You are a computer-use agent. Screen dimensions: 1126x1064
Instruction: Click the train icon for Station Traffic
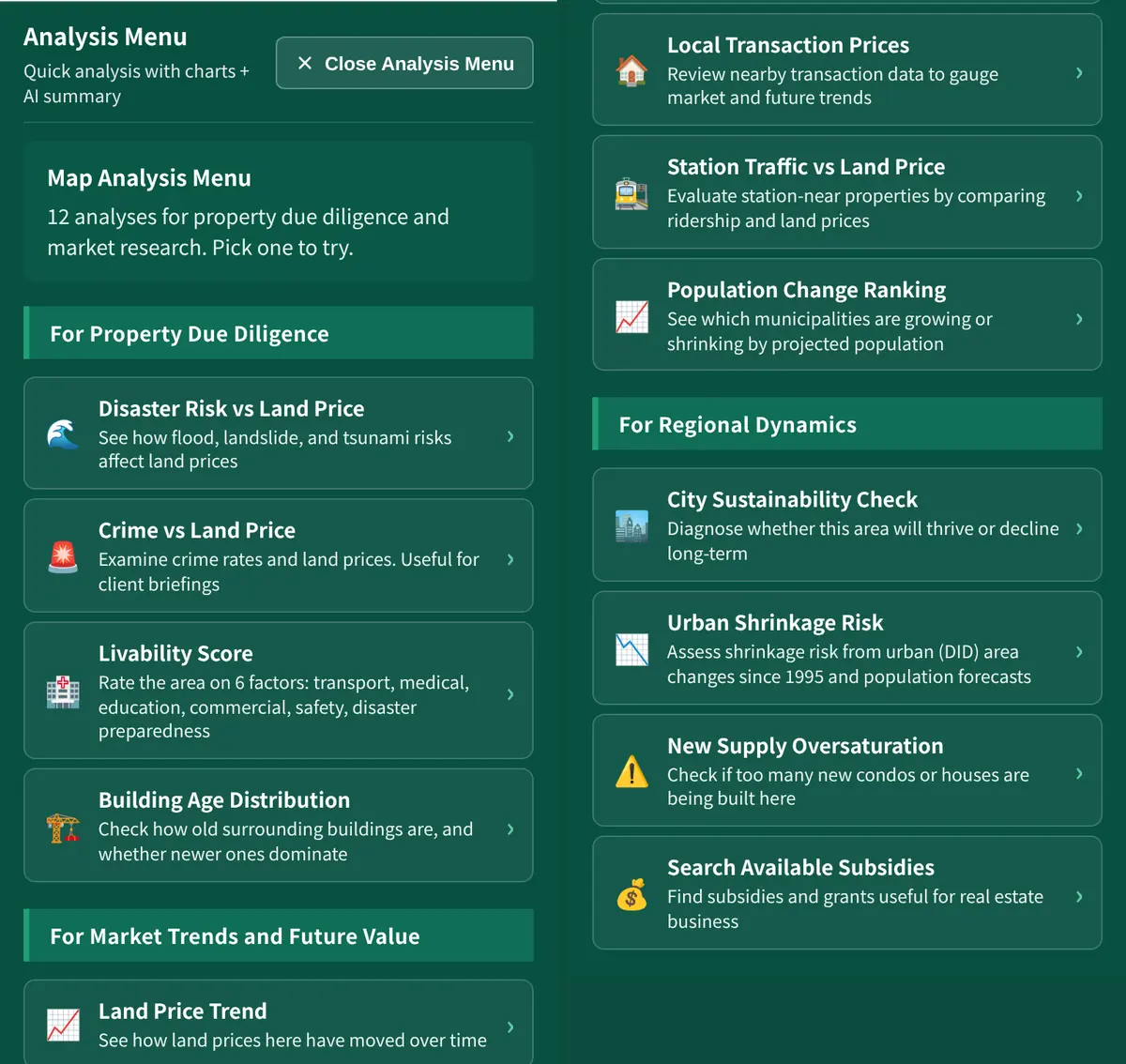631,193
